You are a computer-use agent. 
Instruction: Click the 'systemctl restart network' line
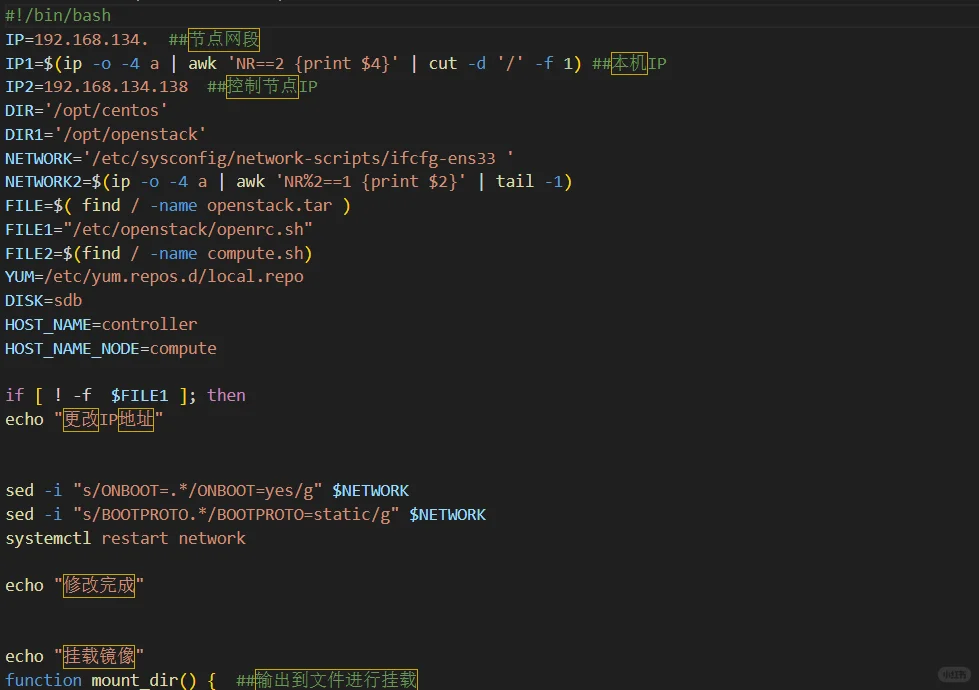tap(125, 538)
